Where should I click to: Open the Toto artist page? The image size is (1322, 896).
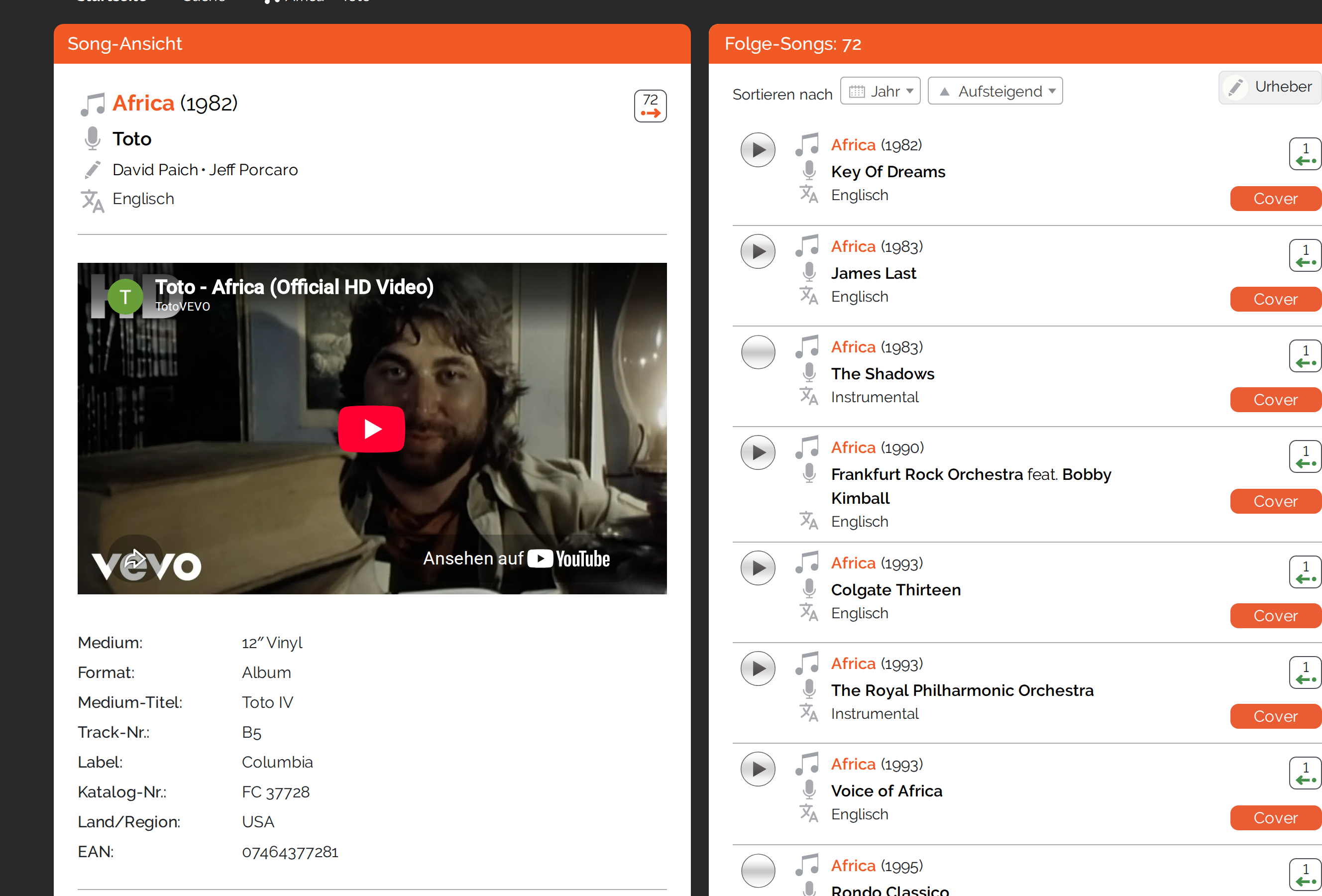coord(132,139)
